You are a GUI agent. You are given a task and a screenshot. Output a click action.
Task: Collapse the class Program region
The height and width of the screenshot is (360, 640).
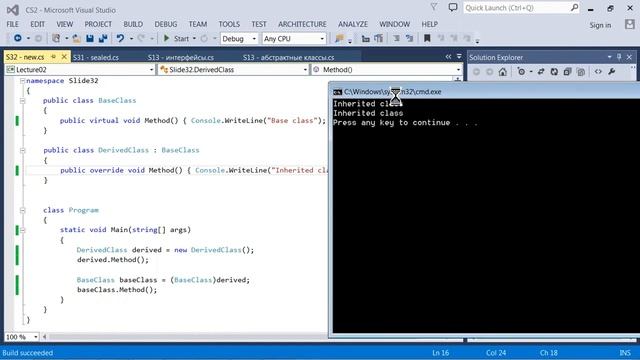click(22, 210)
